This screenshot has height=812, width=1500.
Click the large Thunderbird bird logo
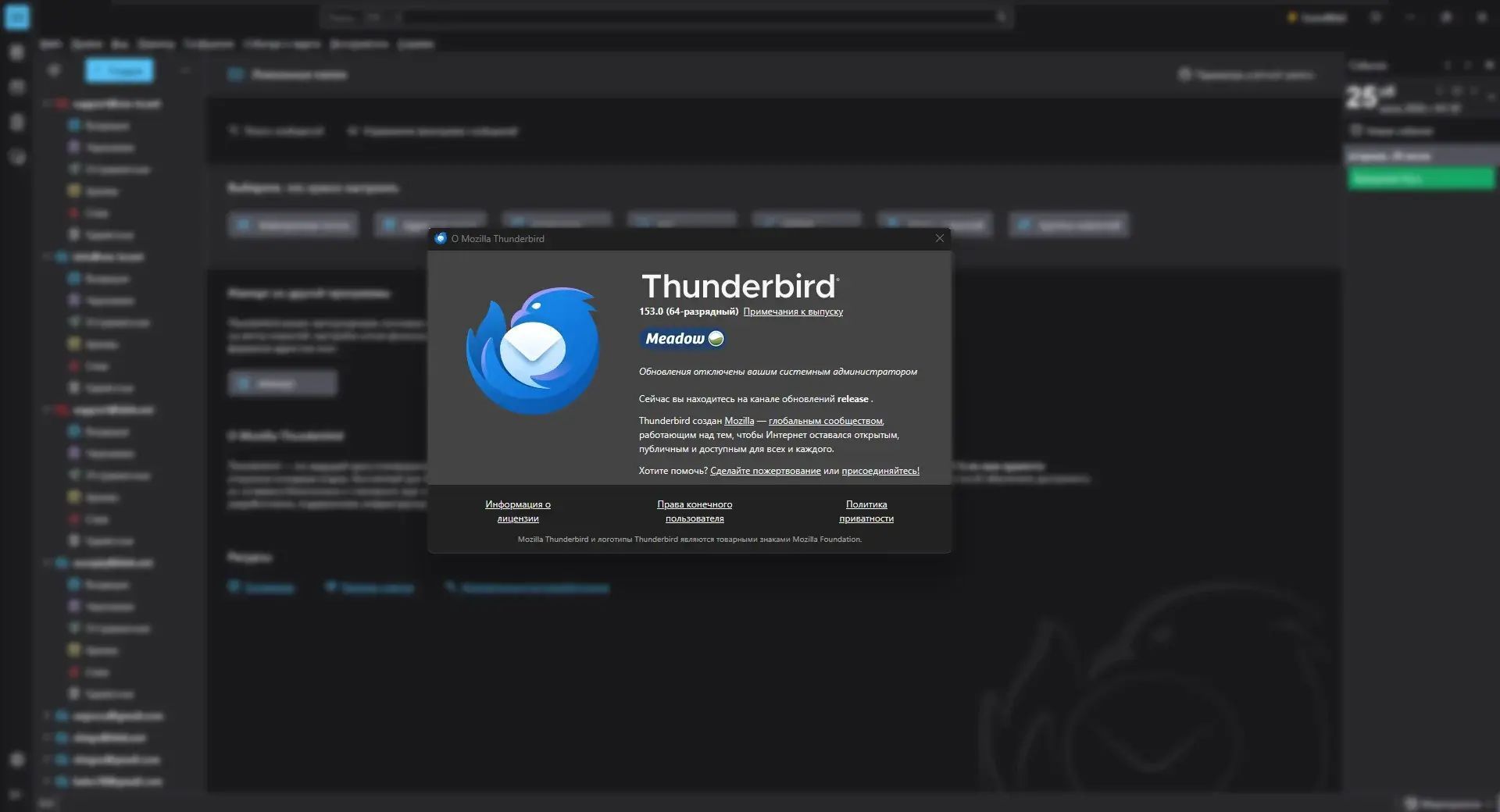533,350
